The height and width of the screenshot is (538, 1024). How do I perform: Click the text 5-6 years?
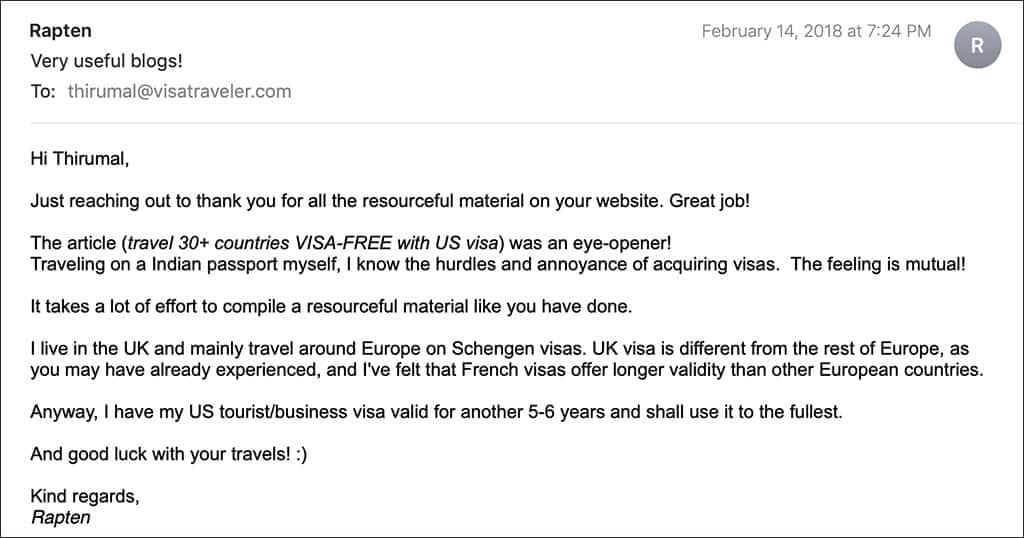[x=566, y=412]
